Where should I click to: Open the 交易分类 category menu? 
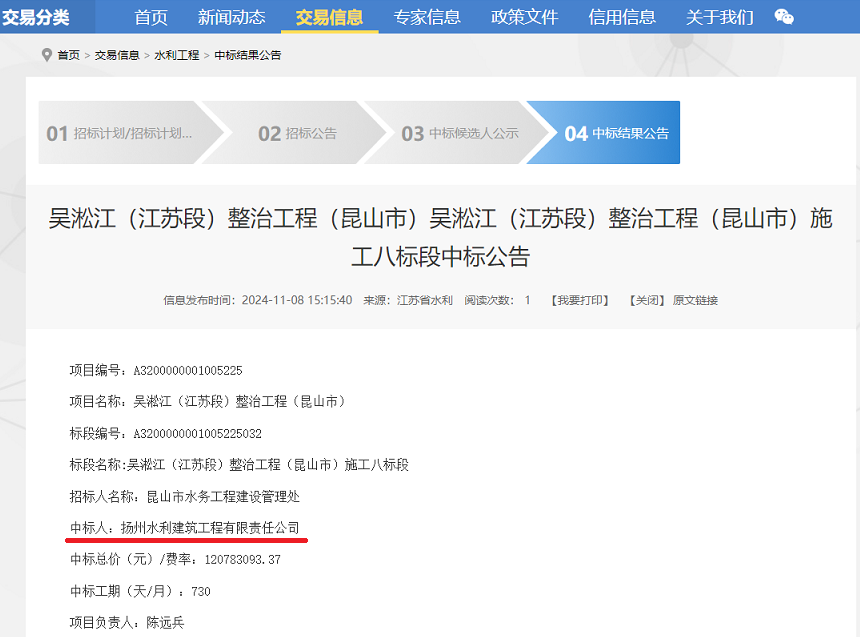(x=34, y=17)
